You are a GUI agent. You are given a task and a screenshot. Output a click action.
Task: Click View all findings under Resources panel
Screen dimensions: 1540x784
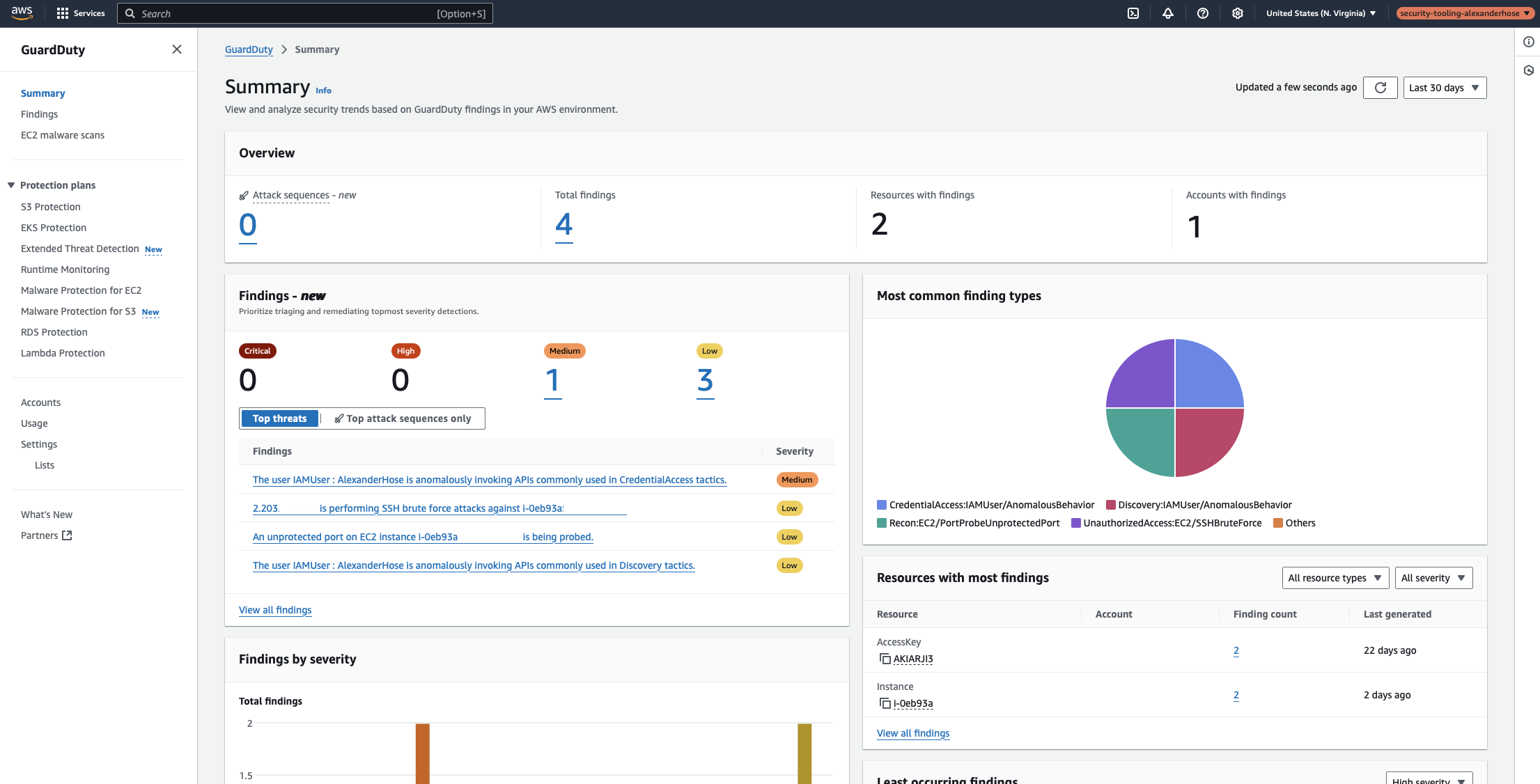click(913, 733)
